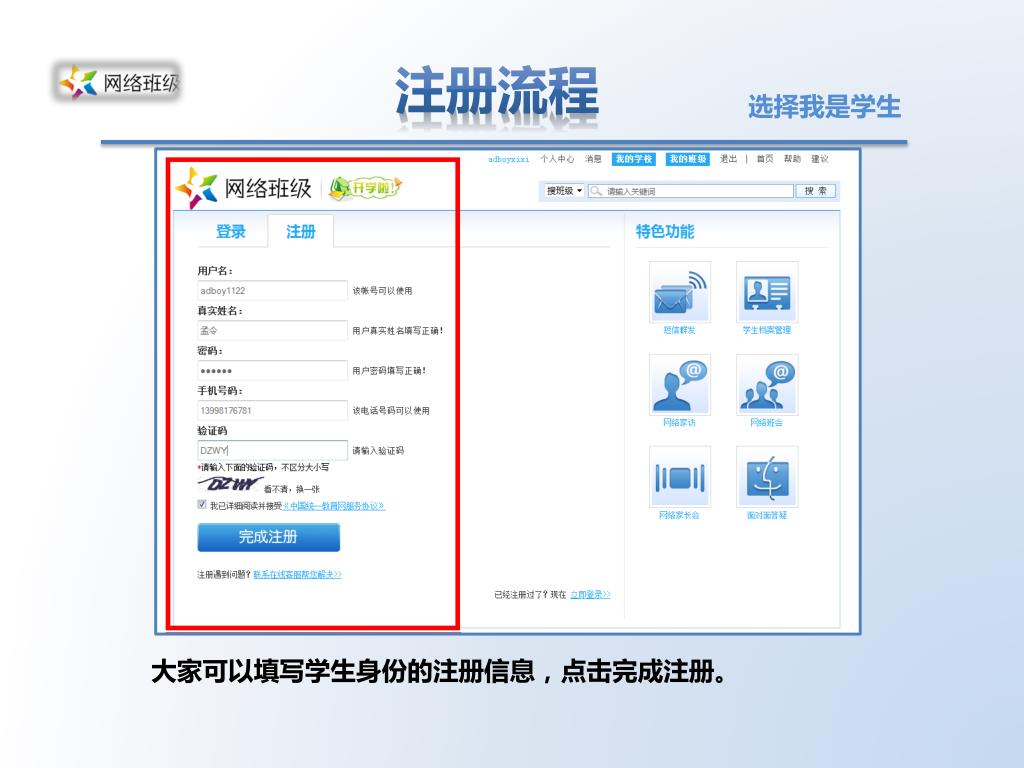Open the 学生档案管理 ID card icon
1024x768 pixels.
tap(767, 292)
